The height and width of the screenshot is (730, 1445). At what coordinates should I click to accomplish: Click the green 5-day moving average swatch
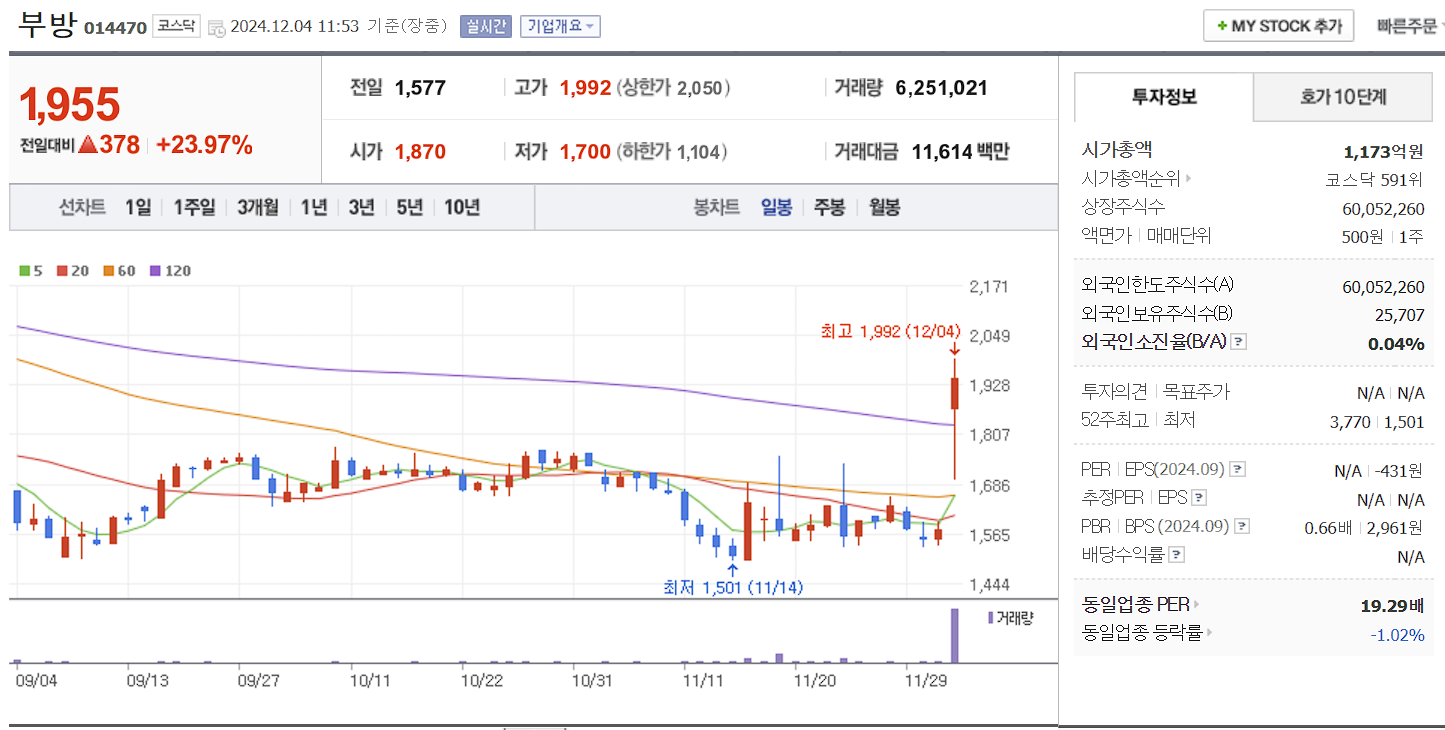25,271
